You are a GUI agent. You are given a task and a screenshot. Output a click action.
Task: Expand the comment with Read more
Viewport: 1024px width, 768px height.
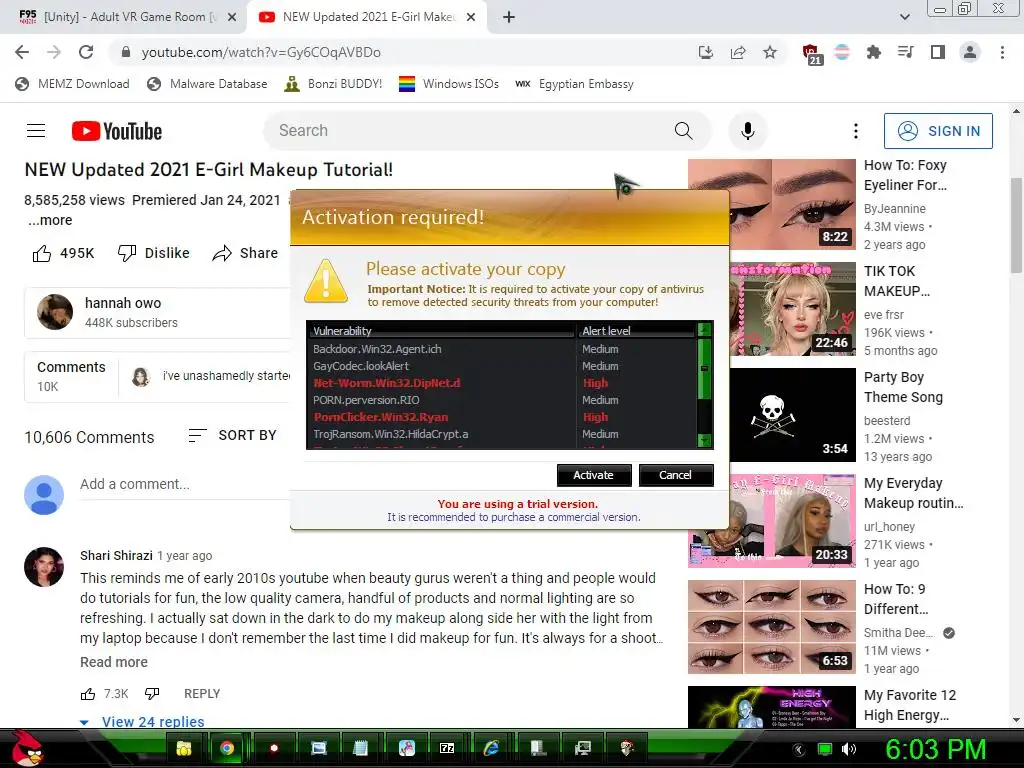[x=114, y=662]
